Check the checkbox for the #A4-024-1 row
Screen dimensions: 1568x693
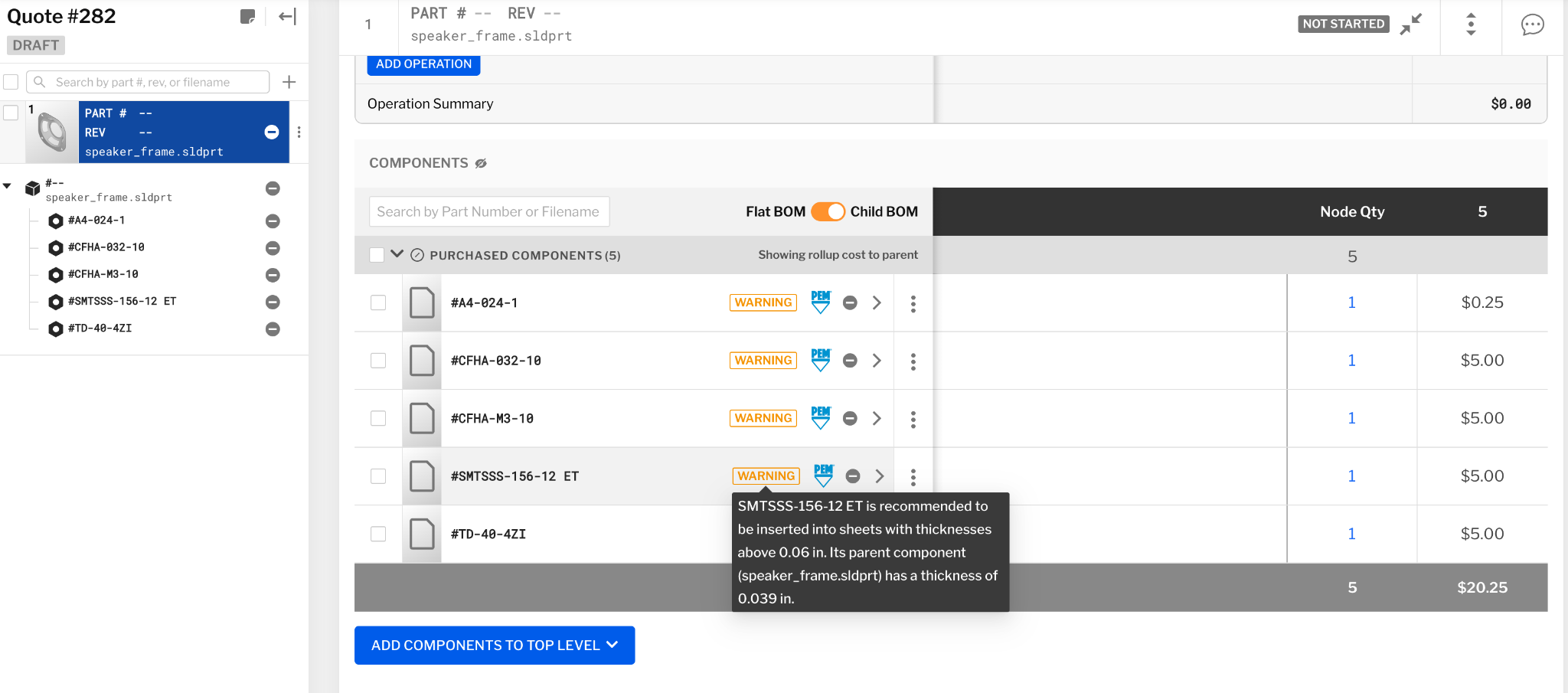pyautogui.click(x=377, y=302)
